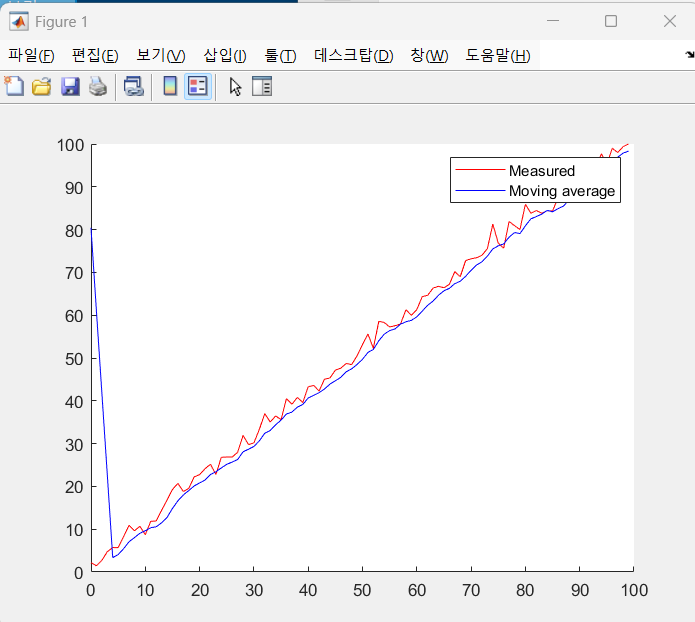Insert a colorbar using the toolbar icon
The height and width of the screenshot is (622, 695).
tap(170, 86)
